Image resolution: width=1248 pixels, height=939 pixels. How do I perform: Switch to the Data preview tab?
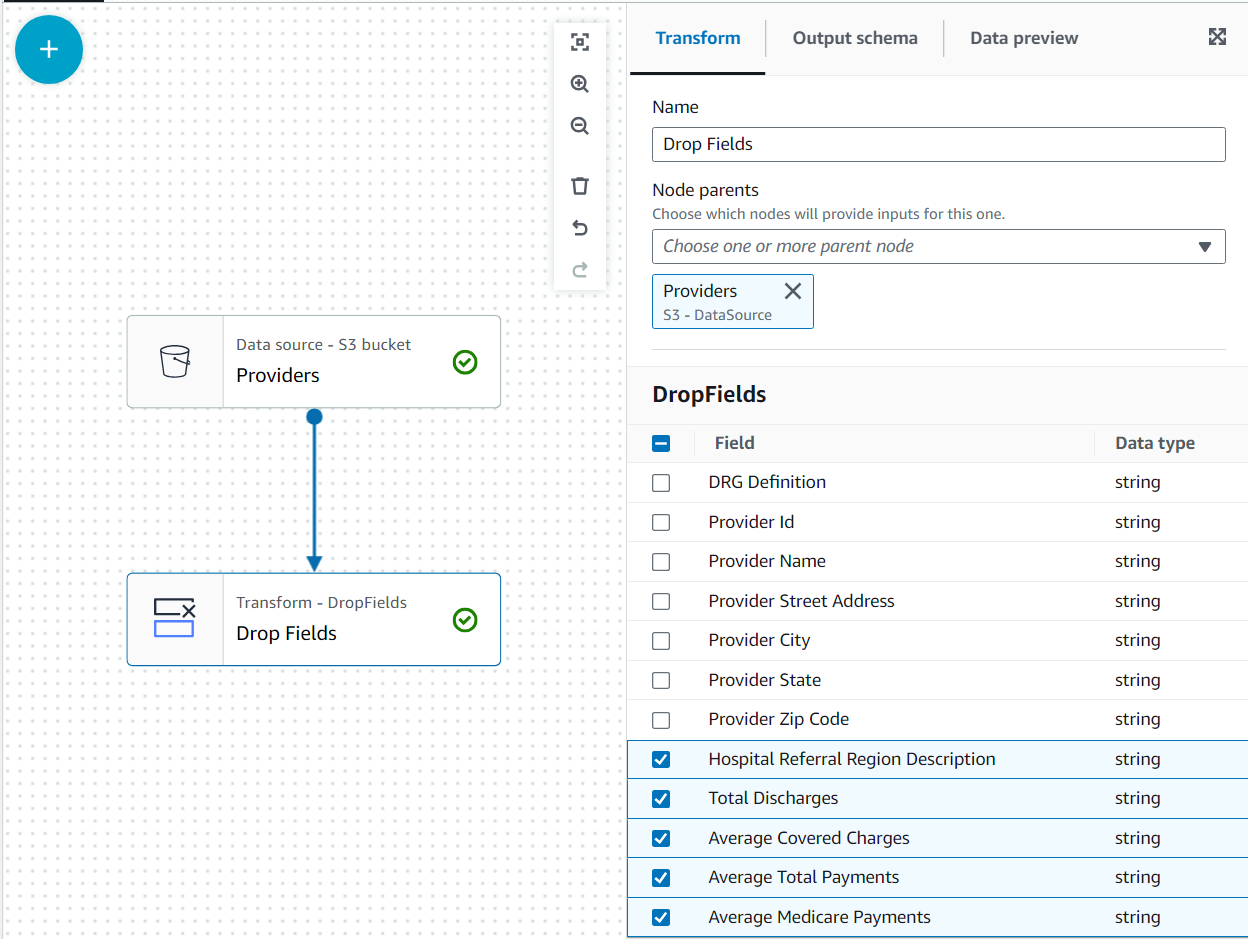coord(1024,38)
